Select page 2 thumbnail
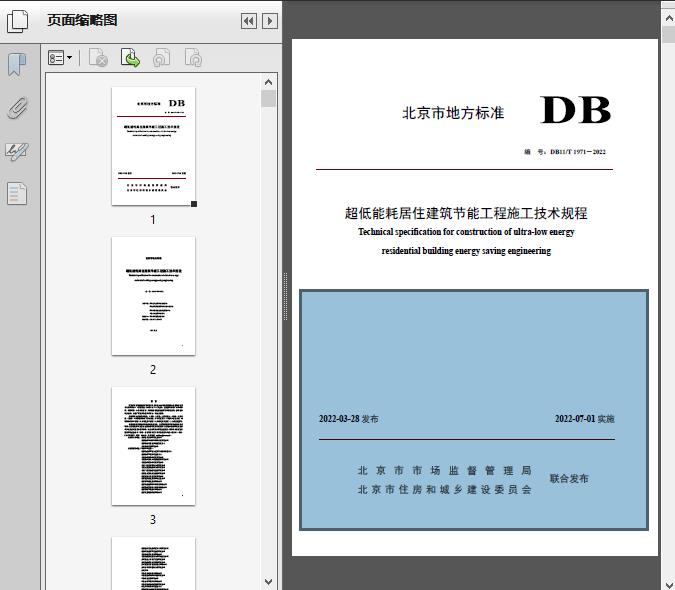 pos(153,296)
